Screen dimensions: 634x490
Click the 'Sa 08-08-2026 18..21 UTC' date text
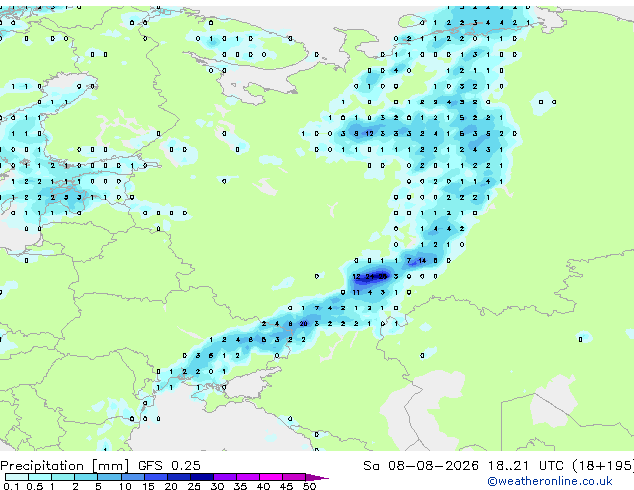pyautogui.click(x=463, y=466)
